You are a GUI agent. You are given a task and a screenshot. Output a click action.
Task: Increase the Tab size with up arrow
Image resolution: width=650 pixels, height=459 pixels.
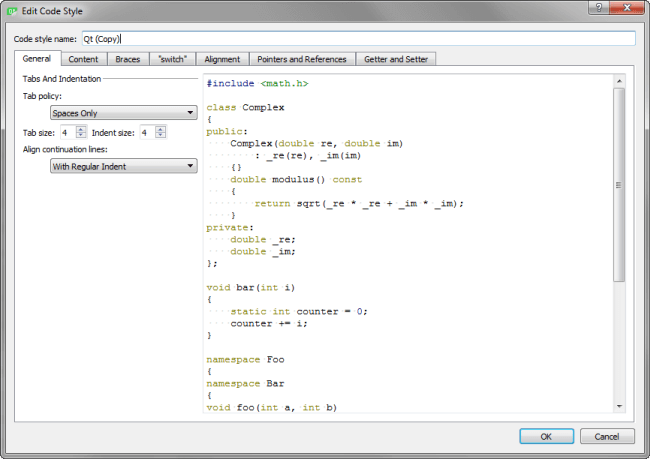coord(81,129)
